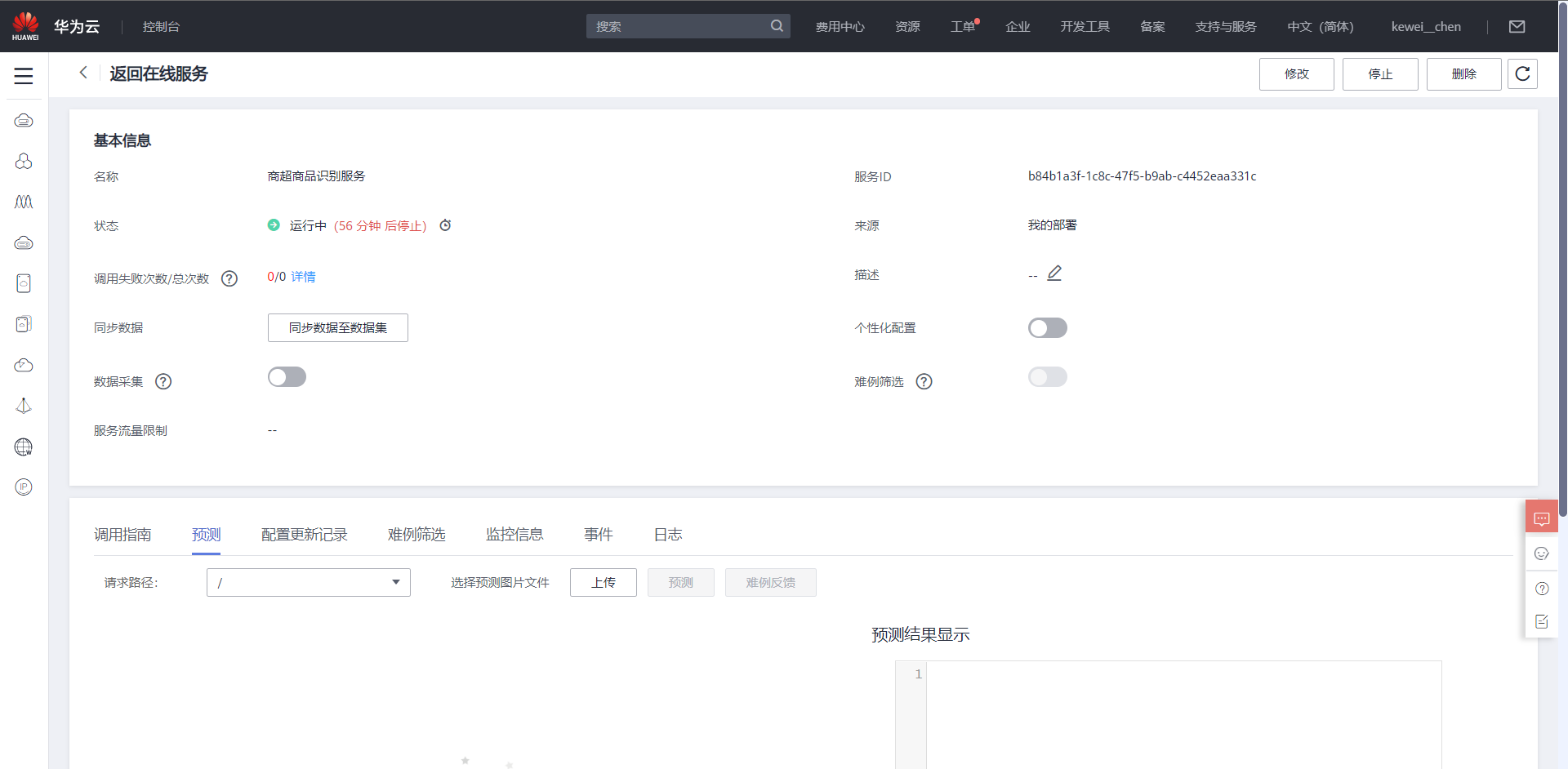Switch to the 日志 tab
This screenshot has width=1568, height=769.
click(x=668, y=535)
